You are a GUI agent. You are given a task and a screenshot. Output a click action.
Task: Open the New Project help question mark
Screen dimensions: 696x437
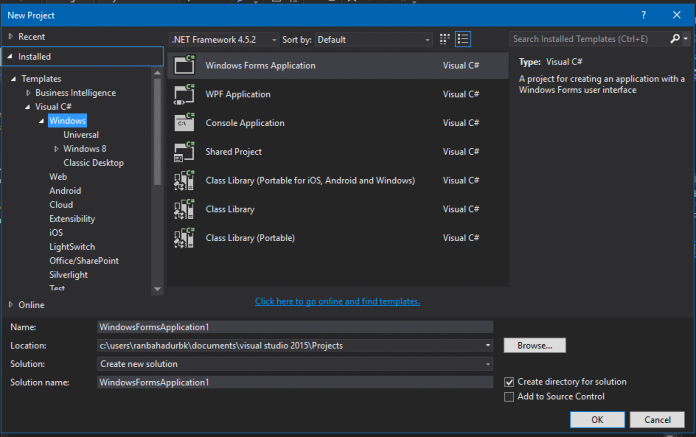click(x=644, y=15)
